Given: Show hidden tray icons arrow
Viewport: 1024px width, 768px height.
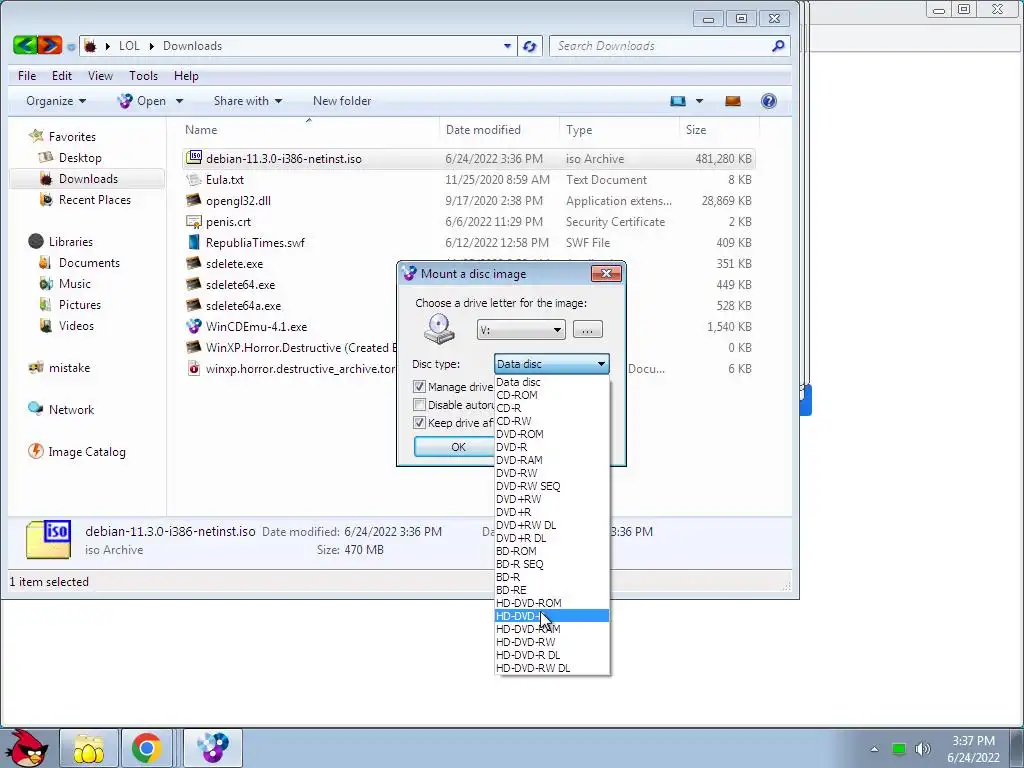Looking at the screenshot, I should [874, 749].
